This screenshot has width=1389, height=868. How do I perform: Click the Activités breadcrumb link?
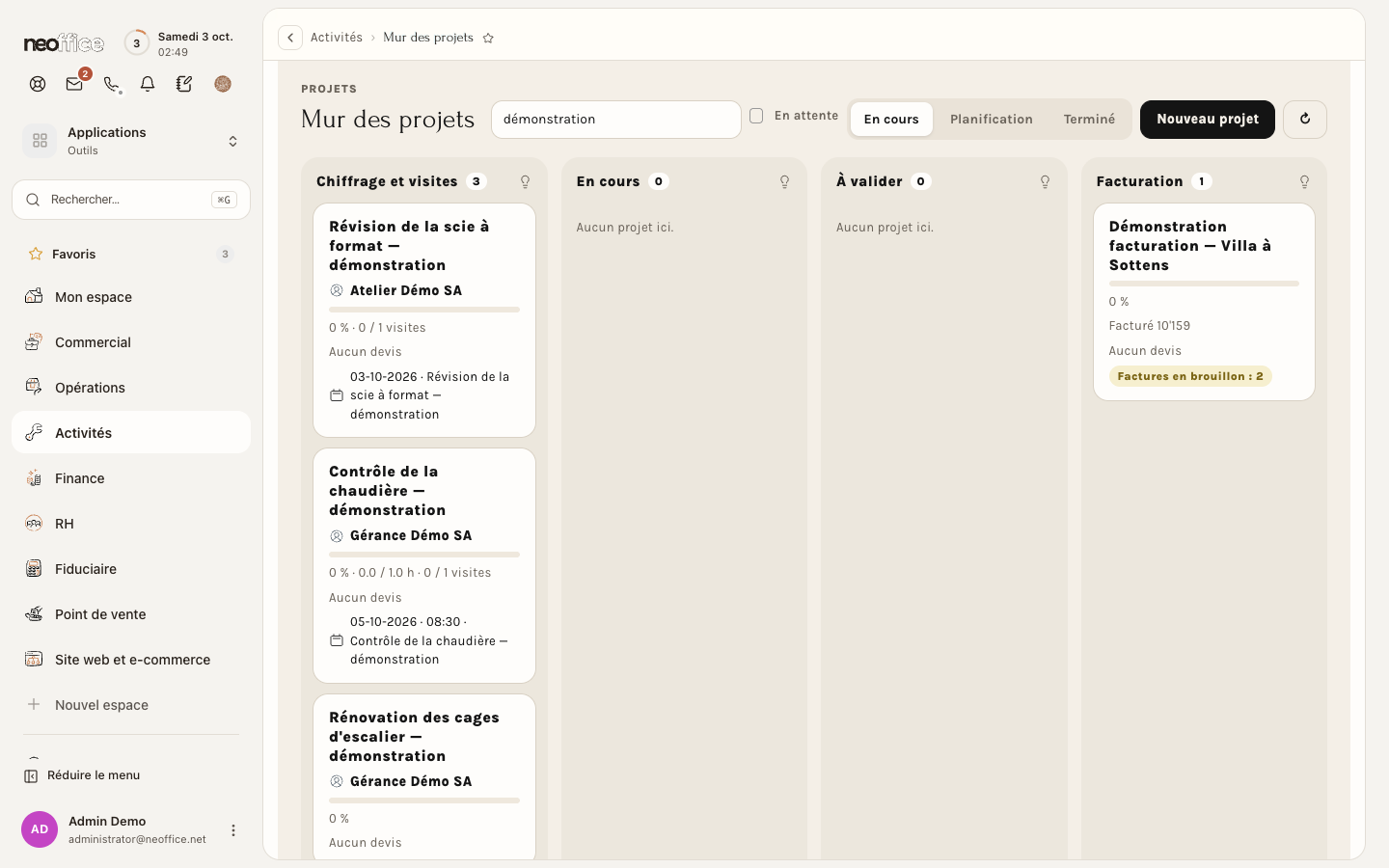pos(337,38)
